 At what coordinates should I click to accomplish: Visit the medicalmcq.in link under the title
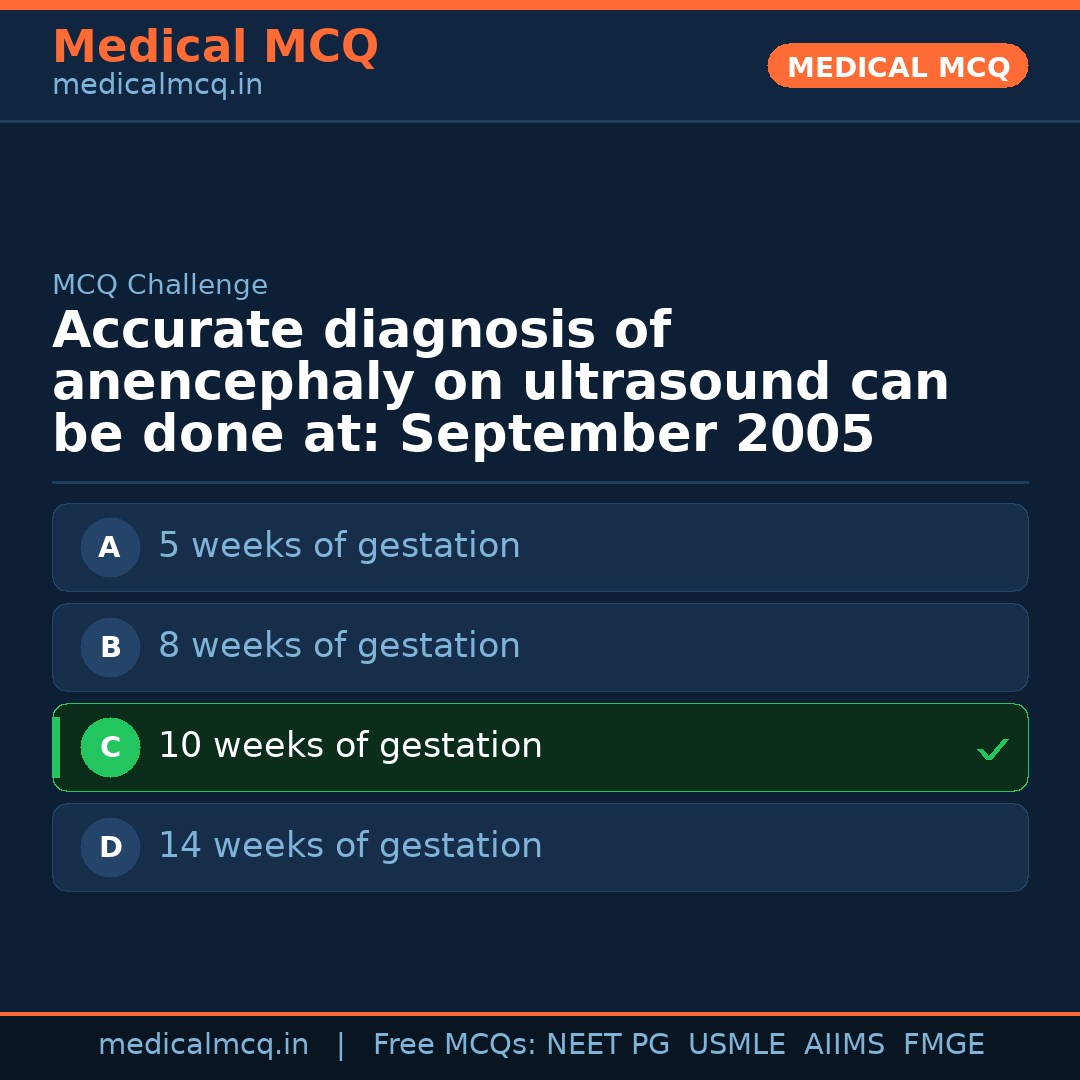pos(157,86)
